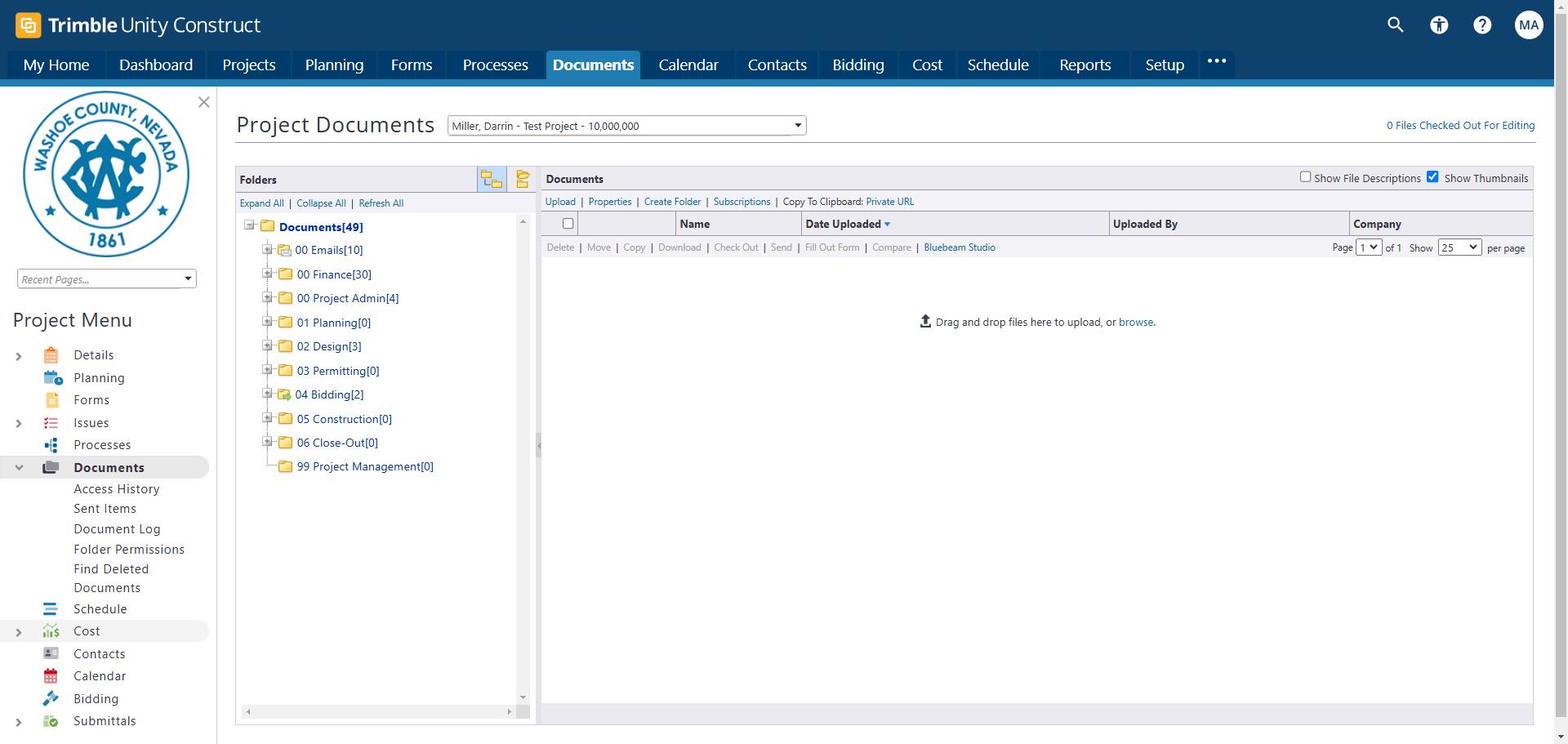Click the upload arrow icon in drop area
1568x744 pixels.
click(x=925, y=322)
